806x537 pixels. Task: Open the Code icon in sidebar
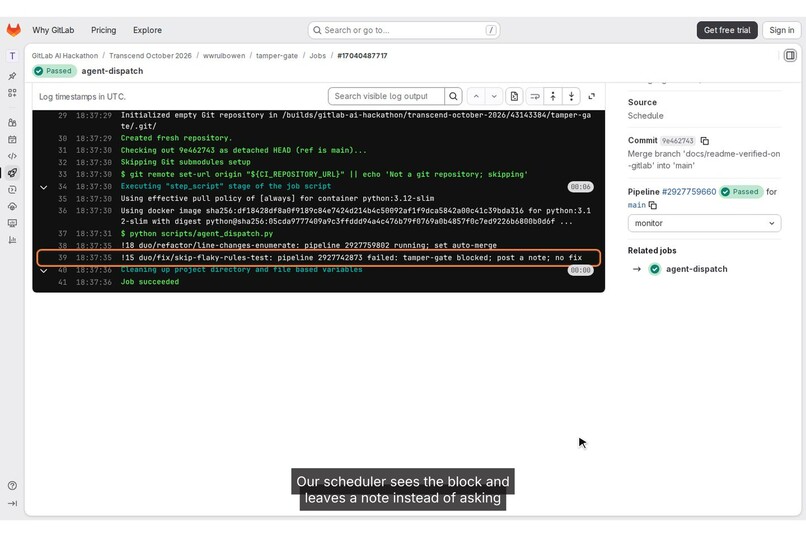pyautogui.click(x=12, y=156)
